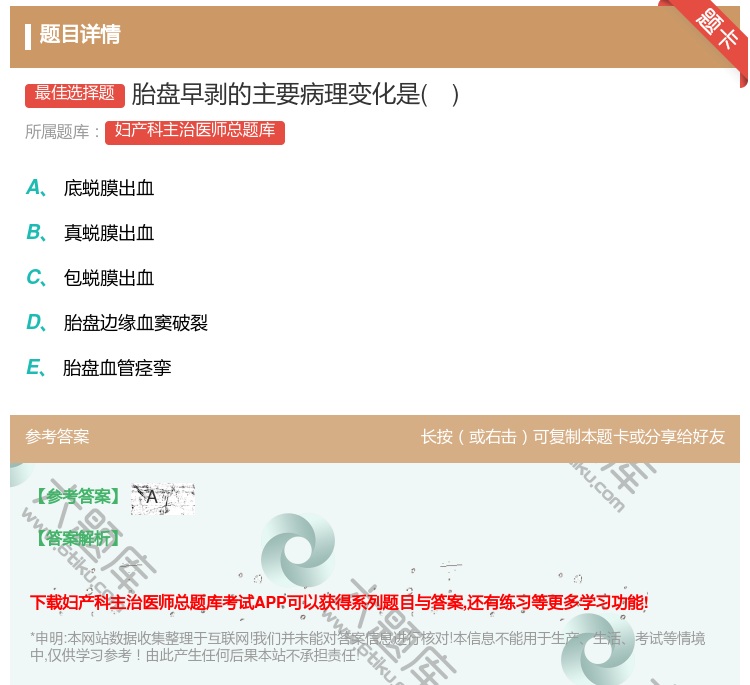Click the swirl logo at the bottom right
This screenshot has height=685, width=750.
(x=598, y=649)
